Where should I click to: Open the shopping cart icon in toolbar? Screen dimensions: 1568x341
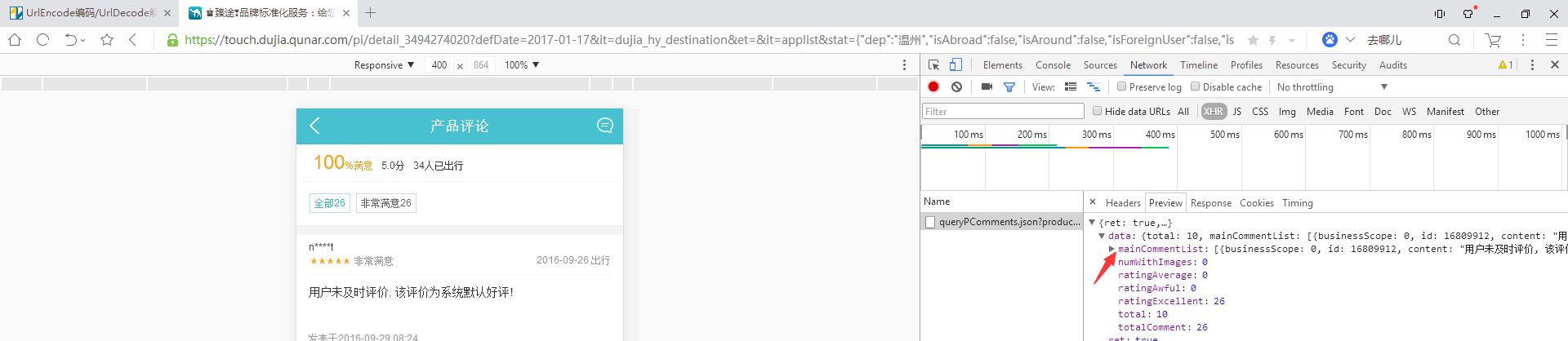(1494, 39)
